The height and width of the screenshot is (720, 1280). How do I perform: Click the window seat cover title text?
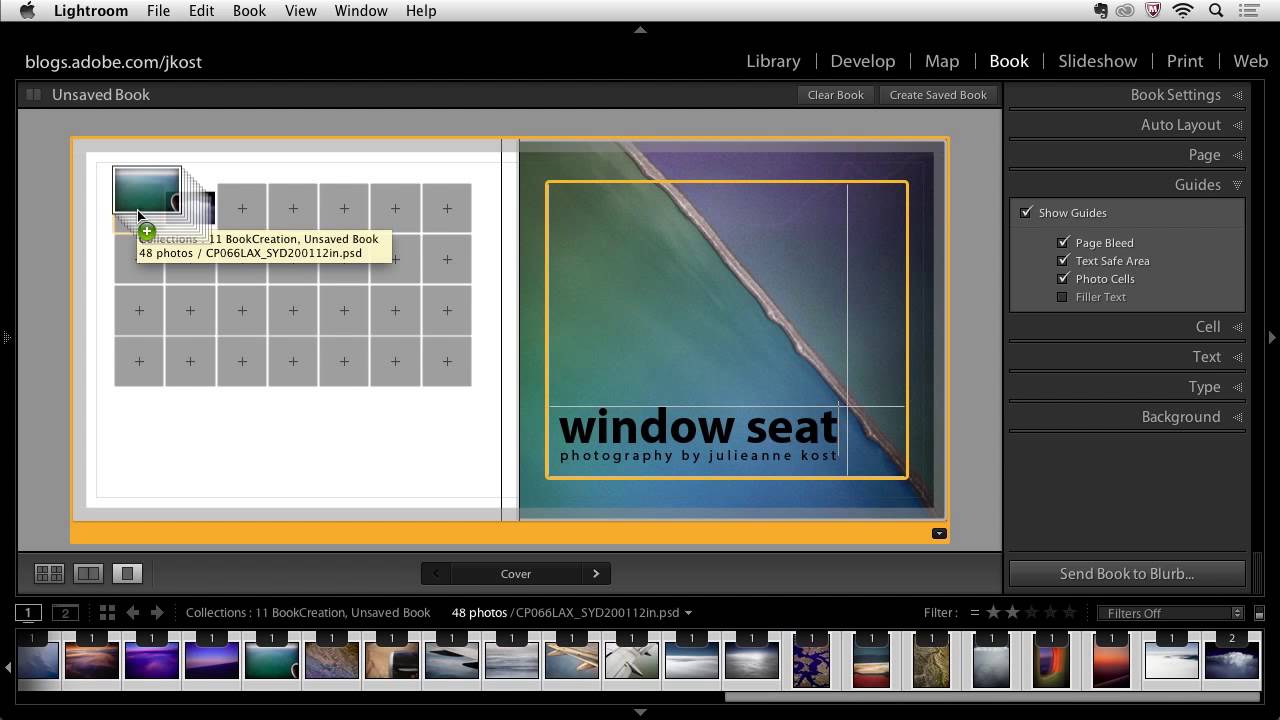pyautogui.click(x=698, y=428)
